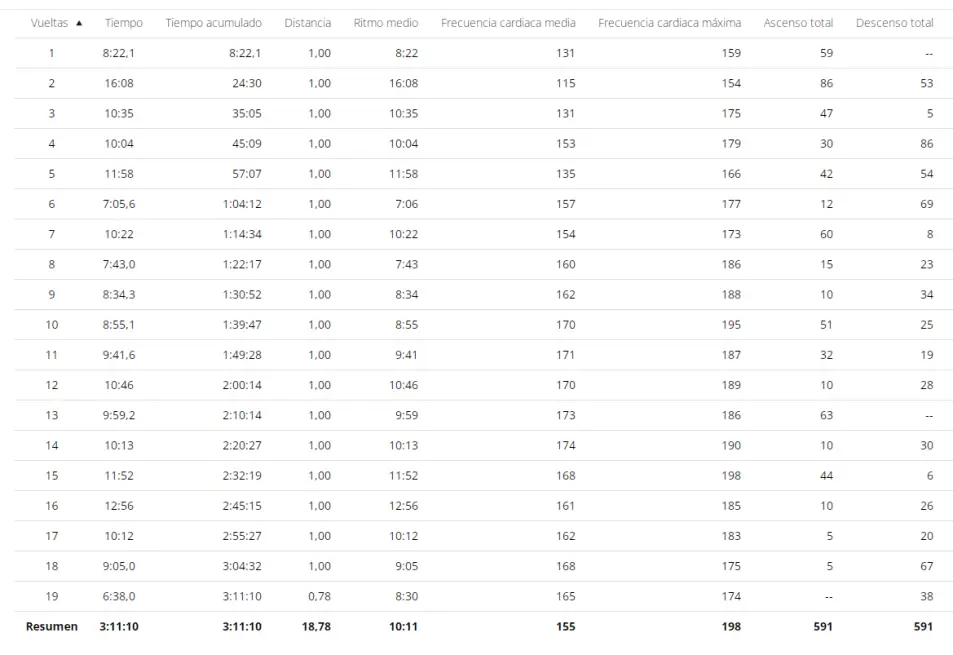Click lap 2 pace value 16:08

[x=403, y=84]
